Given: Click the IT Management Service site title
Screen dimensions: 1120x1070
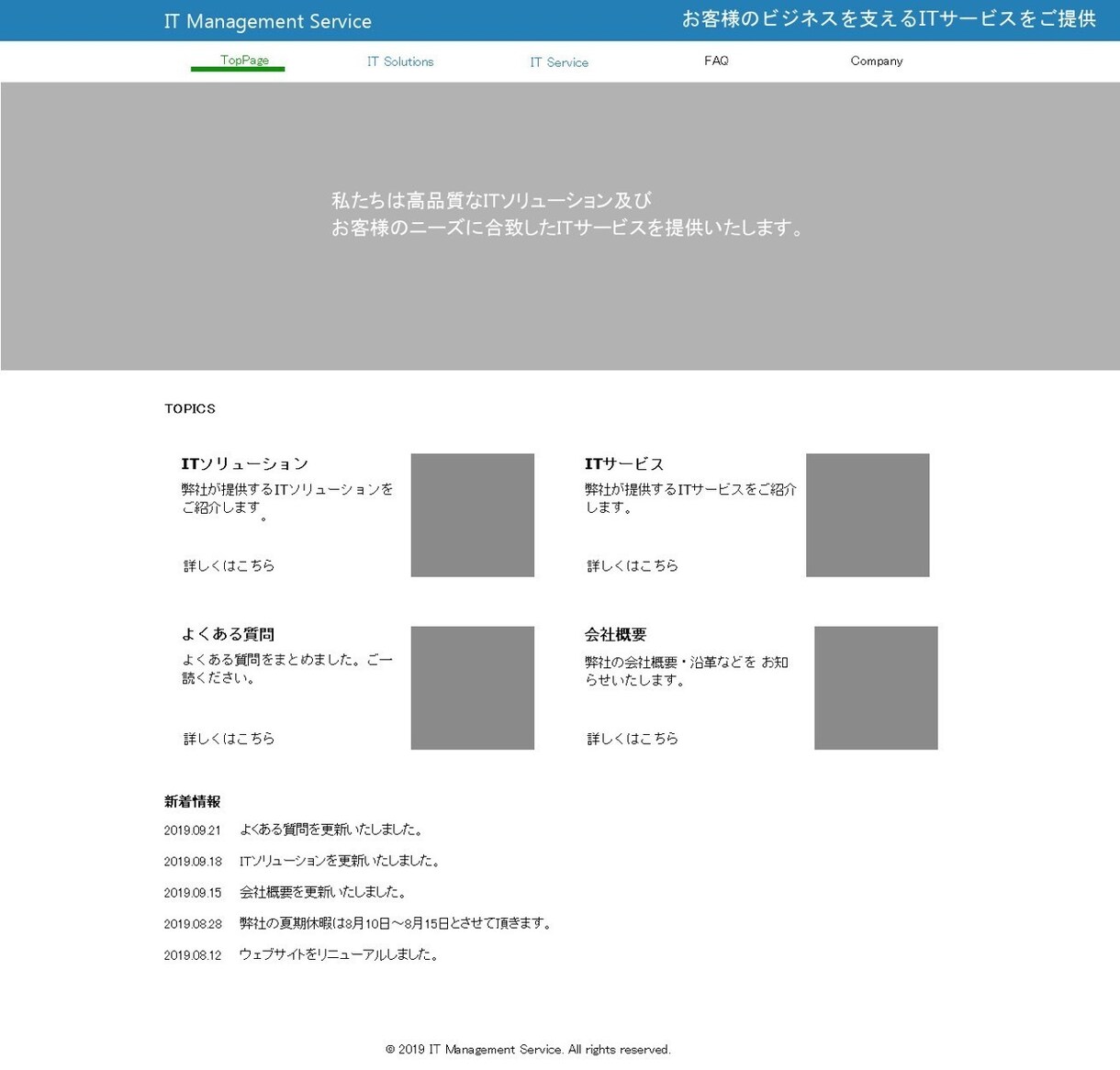Looking at the screenshot, I should pos(268,21).
